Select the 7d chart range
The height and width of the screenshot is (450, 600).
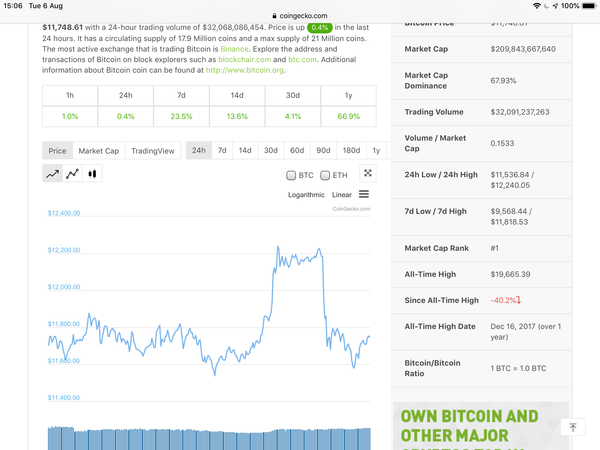tap(222, 150)
